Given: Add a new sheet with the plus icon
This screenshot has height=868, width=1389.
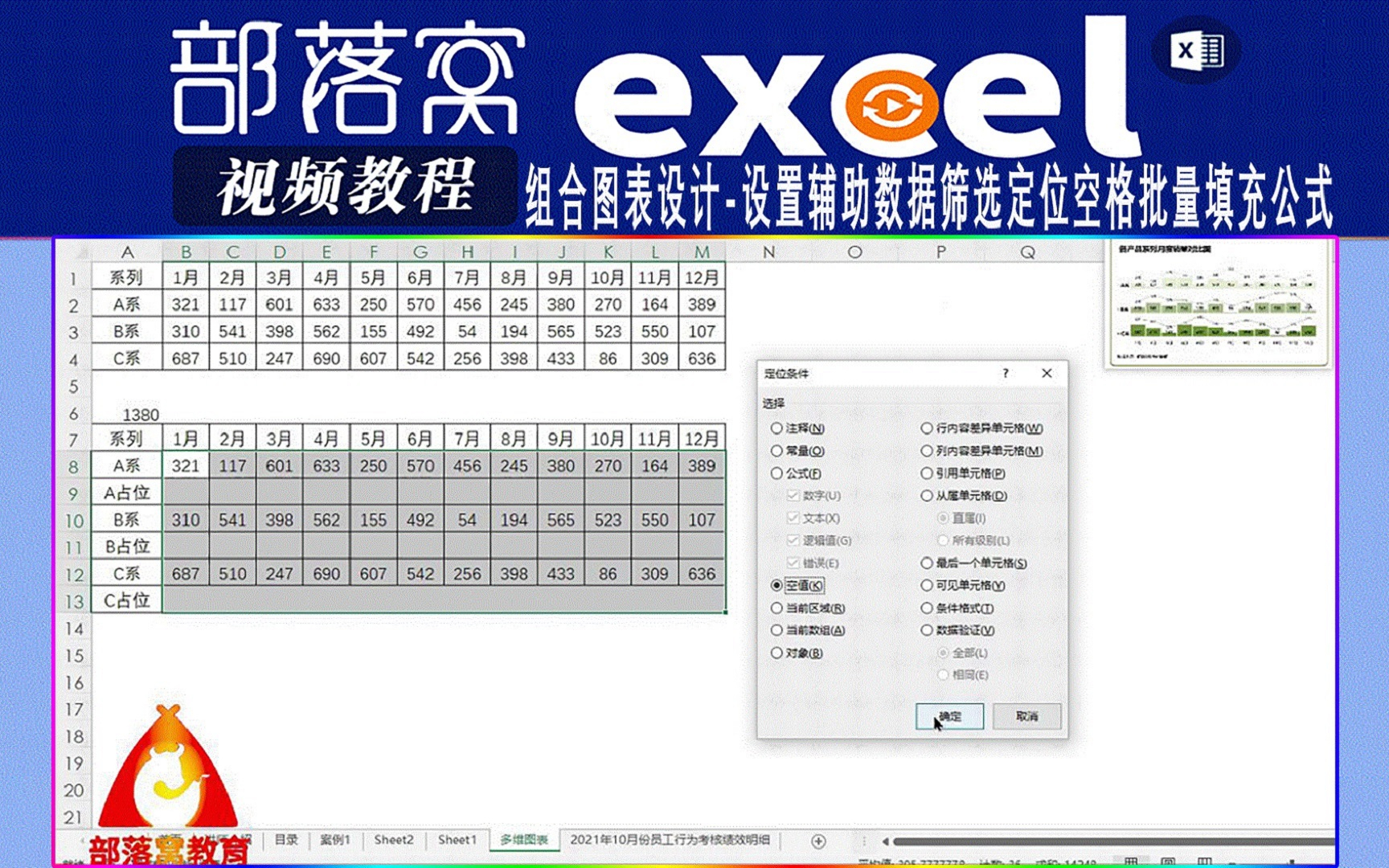Looking at the screenshot, I should (x=818, y=841).
